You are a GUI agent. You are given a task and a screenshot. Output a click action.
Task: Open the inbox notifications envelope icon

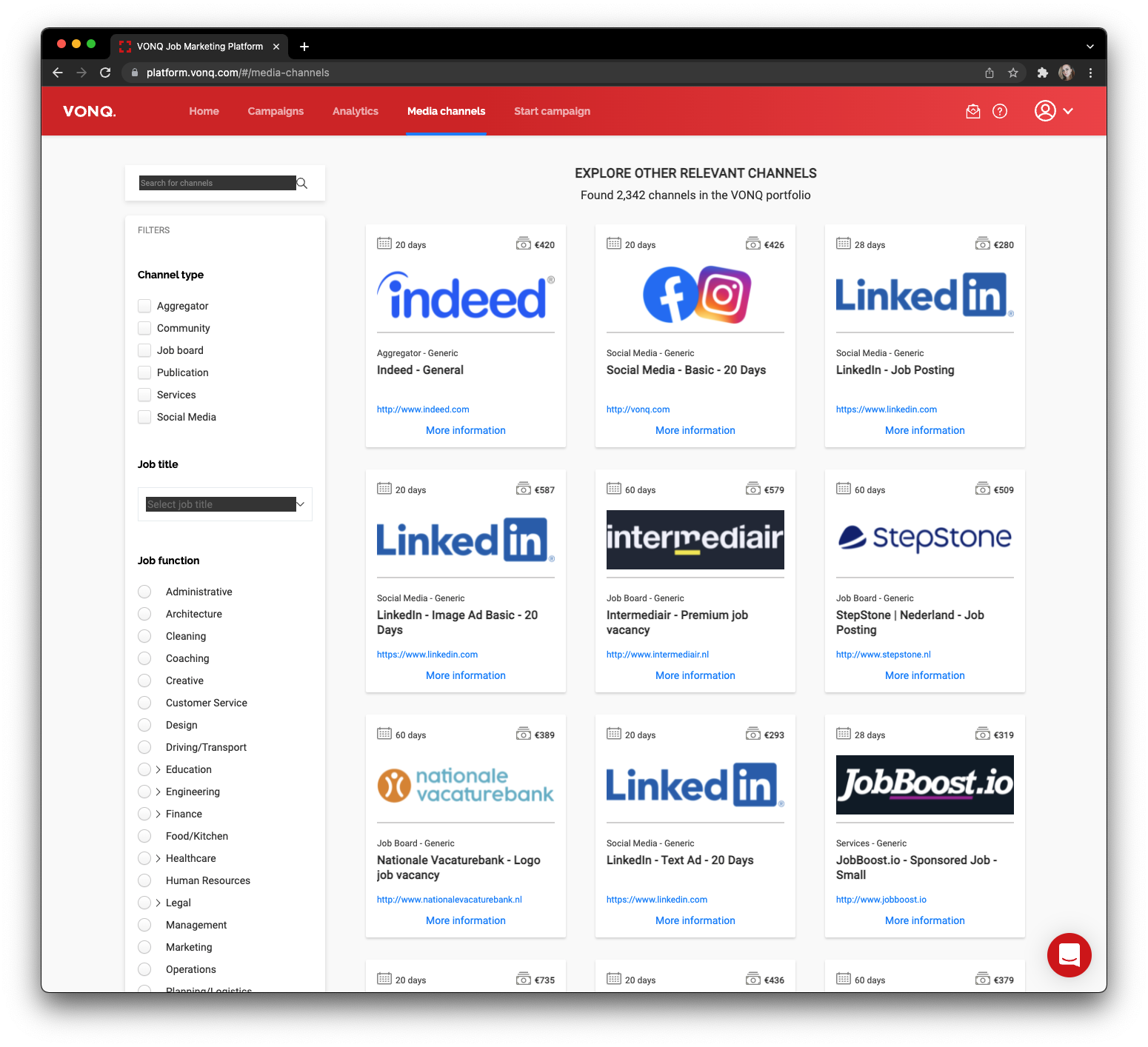pyautogui.click(x=973, y=111)
